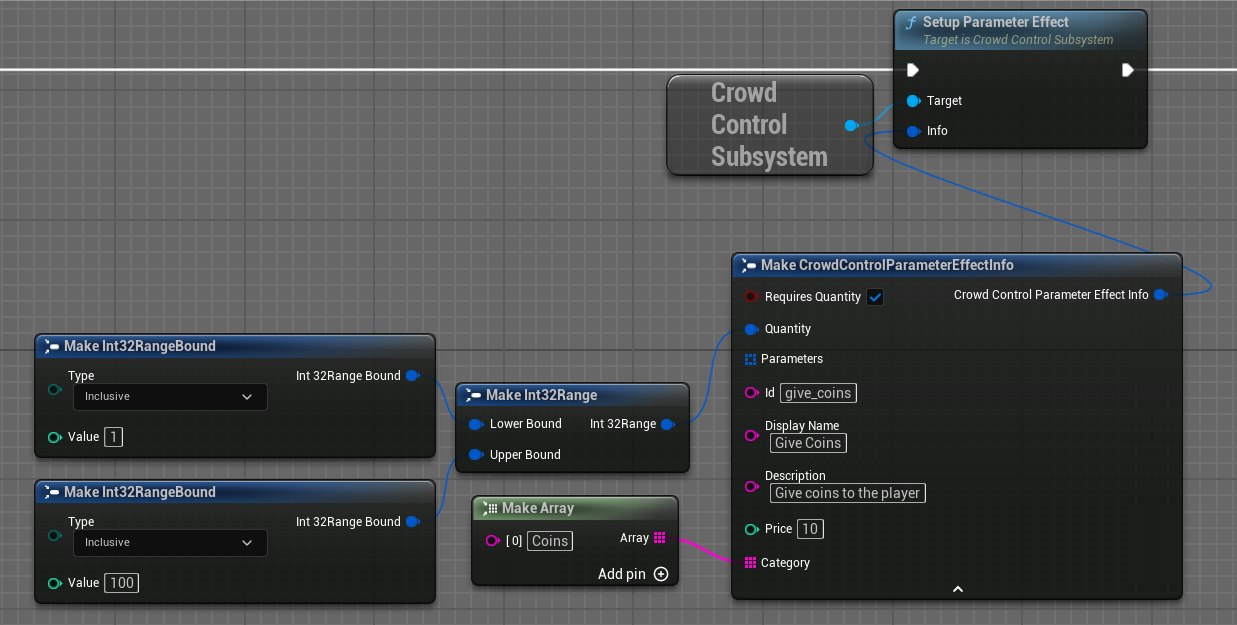This screenshot has width=1237, height=625.
Task: Click the Setup Parameter Effect output execution pin
Action: pos(1128,70)
